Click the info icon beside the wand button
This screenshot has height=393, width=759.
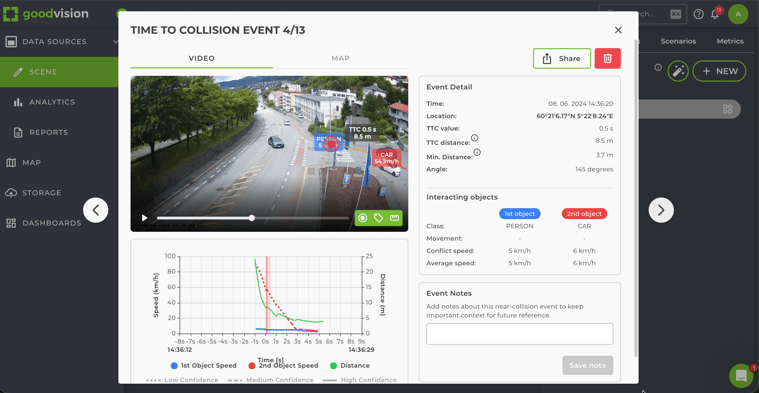click(658, 68)
